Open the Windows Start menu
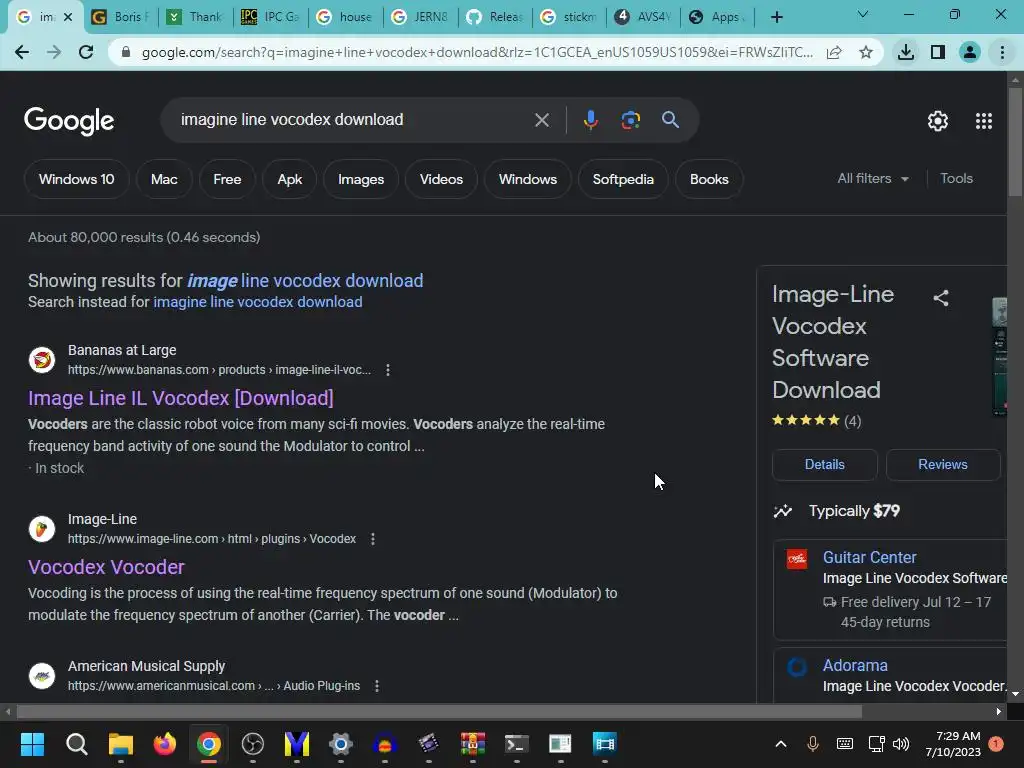Image resolution: width=1024 pixels, height=768 pixels. coord(32,744)
